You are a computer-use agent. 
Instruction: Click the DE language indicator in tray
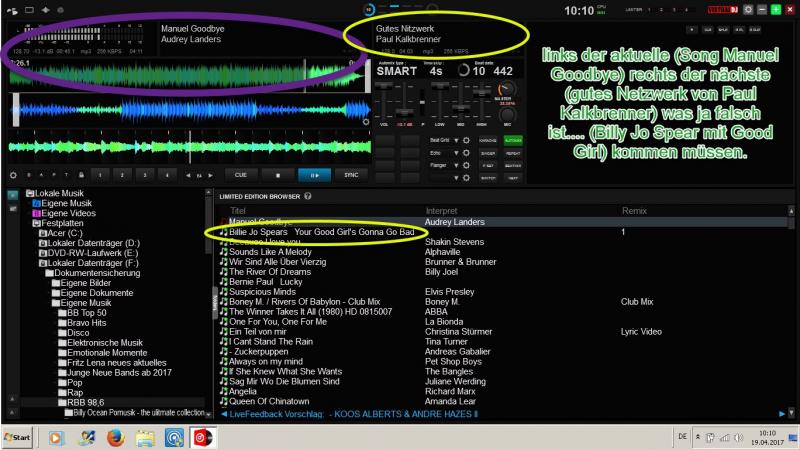point(682,437)
